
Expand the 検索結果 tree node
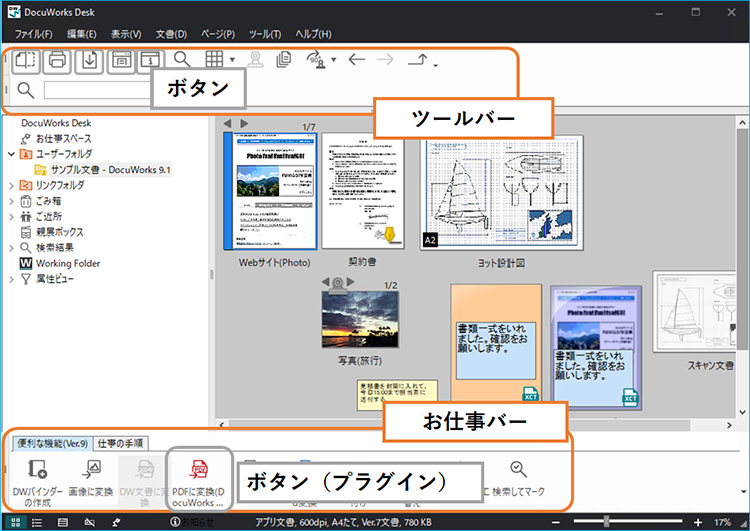pos(11,248)
